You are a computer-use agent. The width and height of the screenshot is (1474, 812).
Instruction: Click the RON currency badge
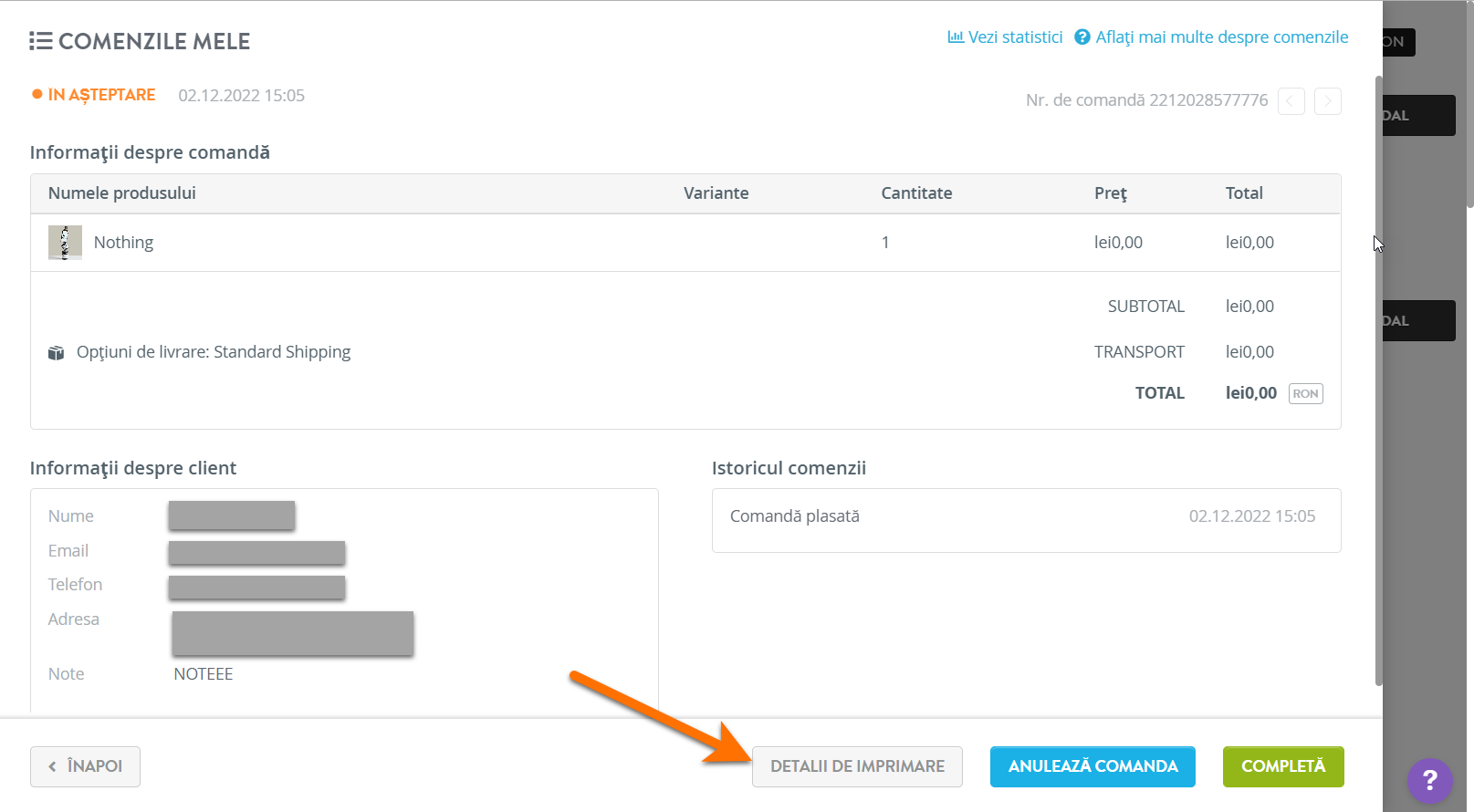pyautogui.click(x=1305, y=393)
